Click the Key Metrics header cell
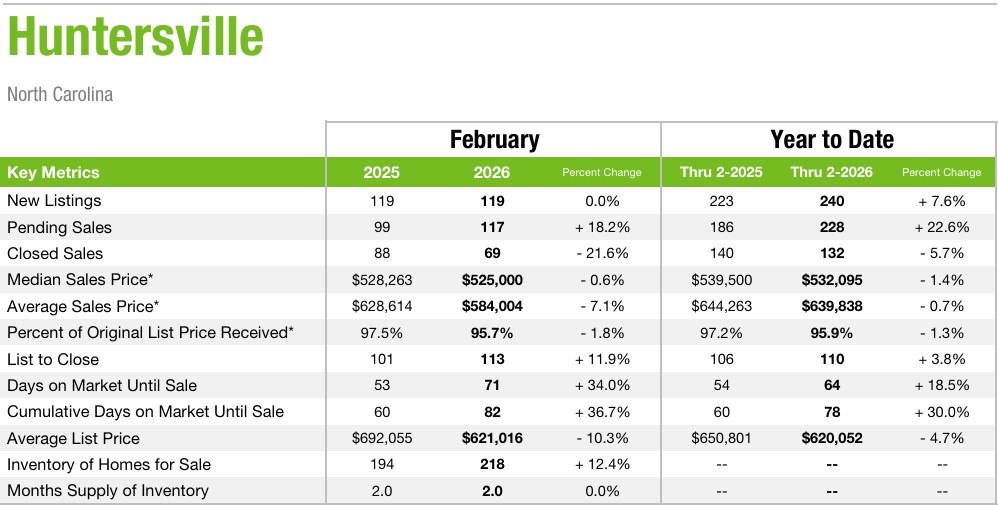Screen dimensions: 998x506 coord(54,172)
